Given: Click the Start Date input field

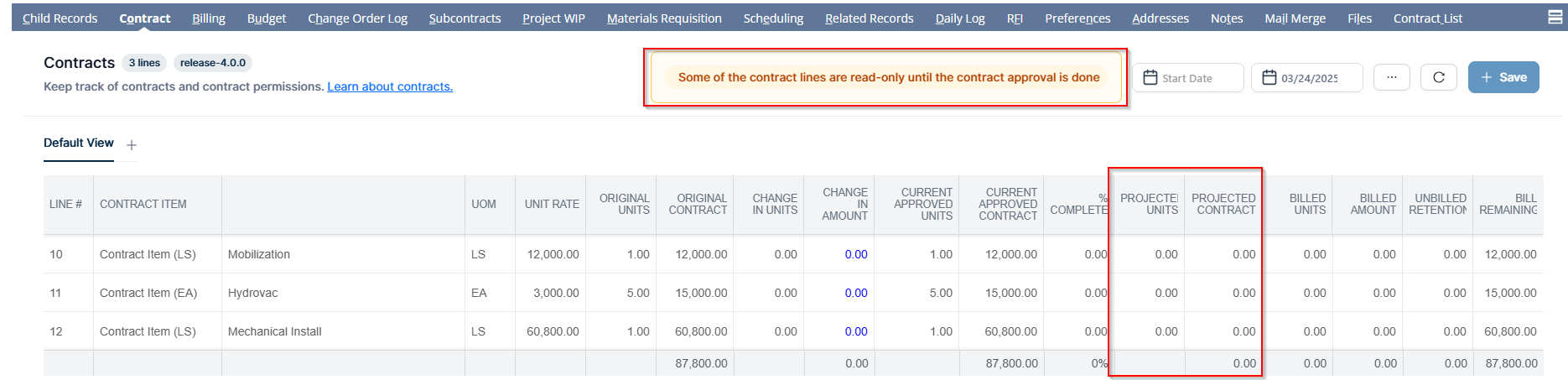Looking at the screenshot, I should point(1188,77).
